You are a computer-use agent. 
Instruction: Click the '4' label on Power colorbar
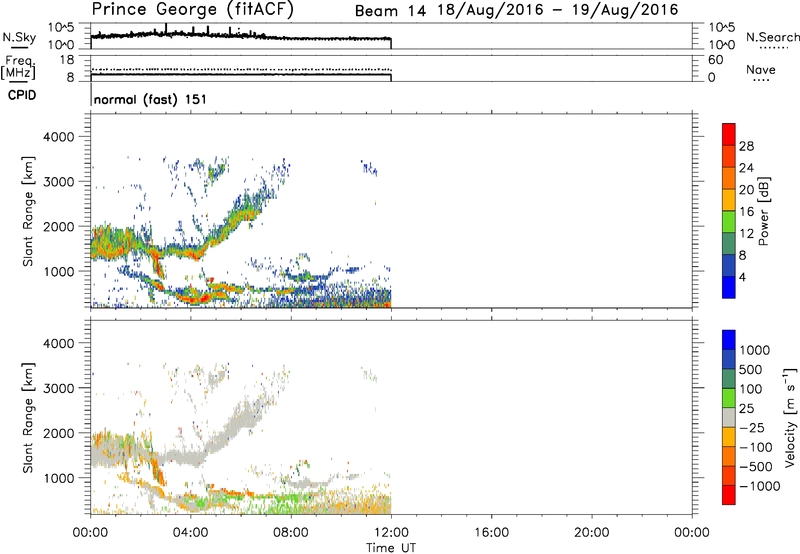[742, 277]
